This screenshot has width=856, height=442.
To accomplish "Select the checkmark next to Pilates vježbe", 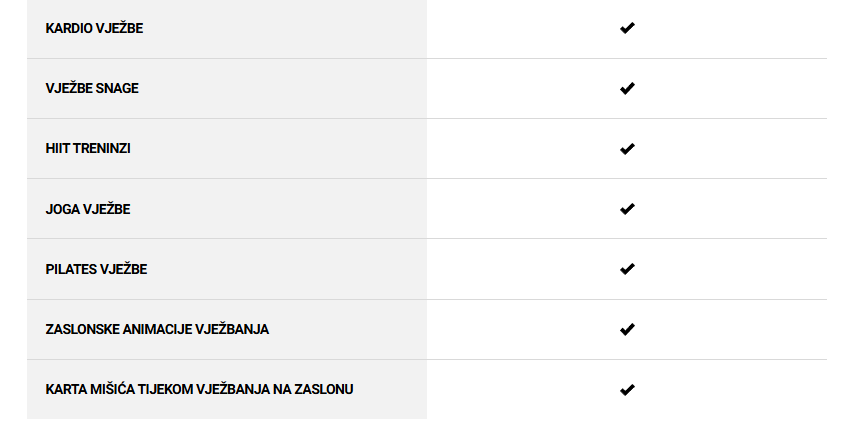I will point(627,269).
